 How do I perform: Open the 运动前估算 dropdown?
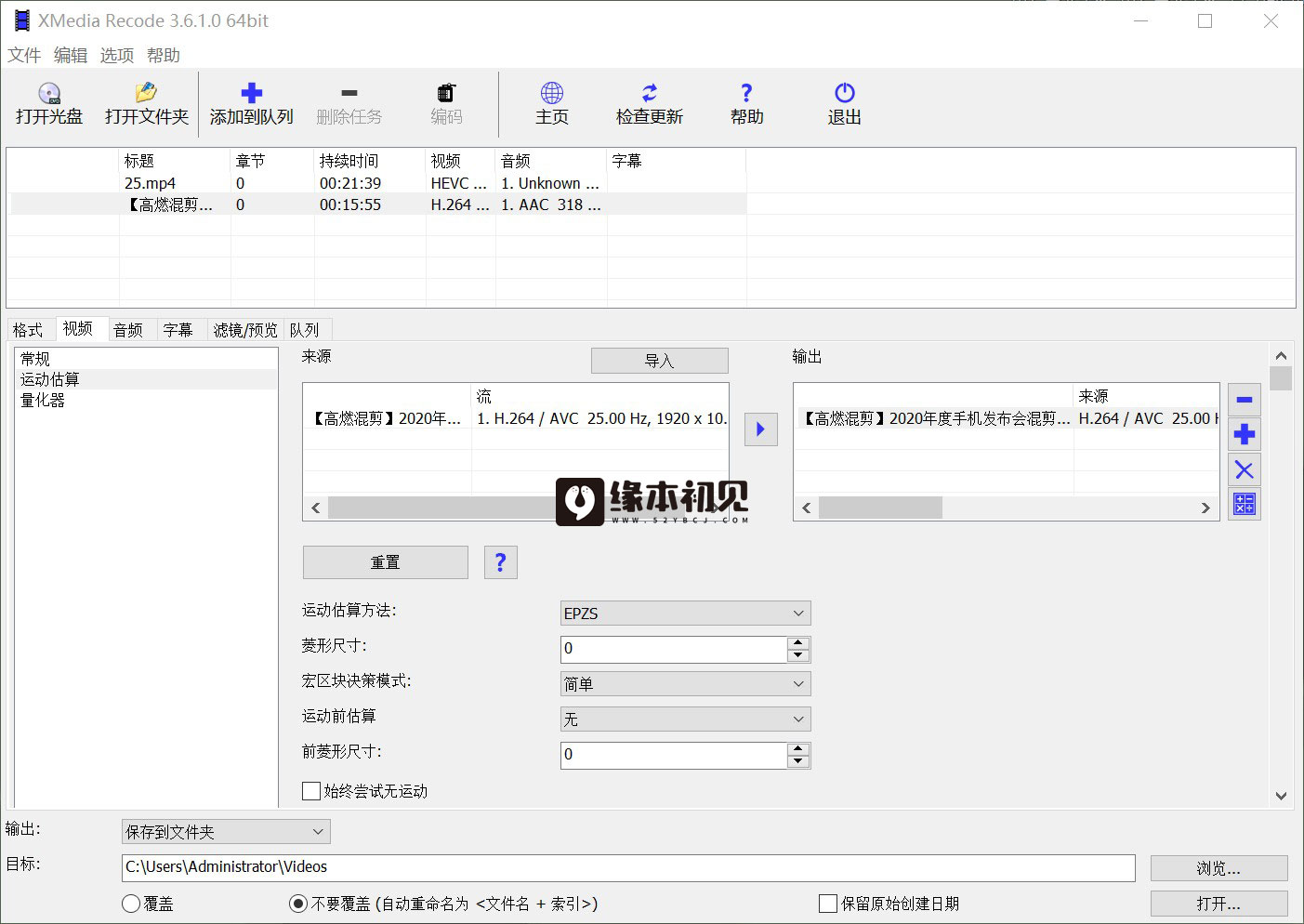click(686, 719)
